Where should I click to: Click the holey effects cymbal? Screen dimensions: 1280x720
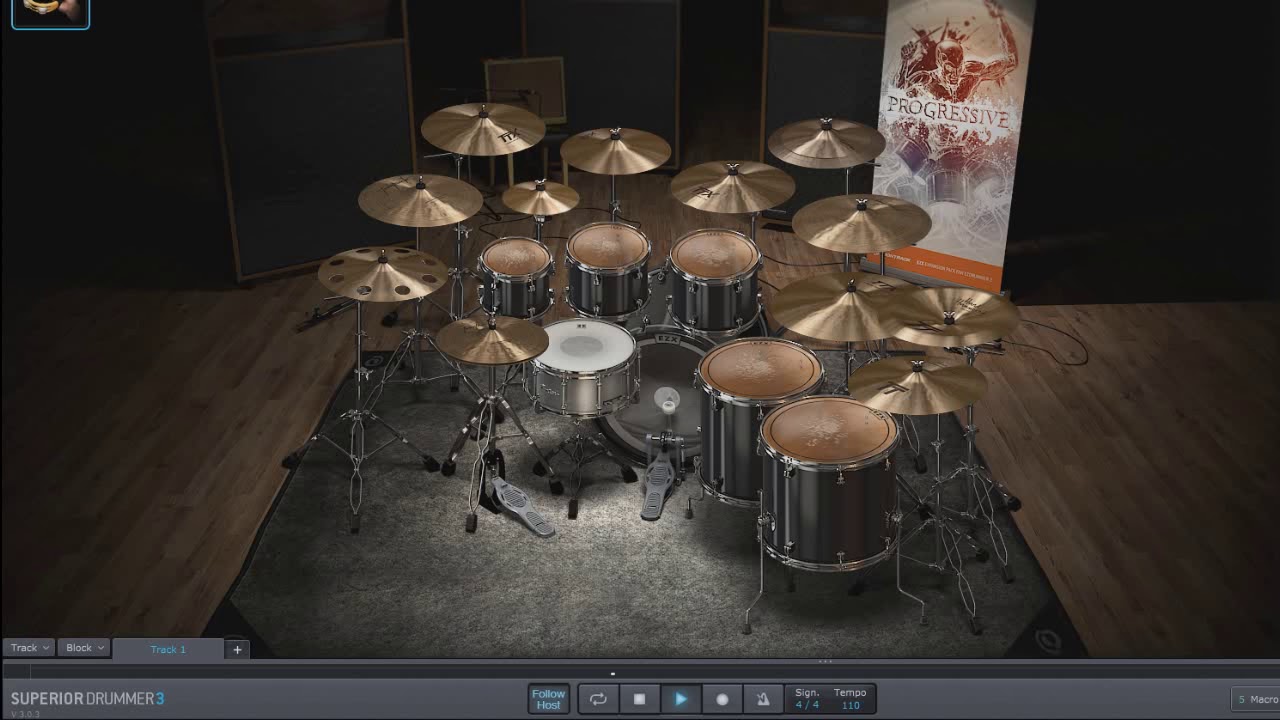point(382,273)
